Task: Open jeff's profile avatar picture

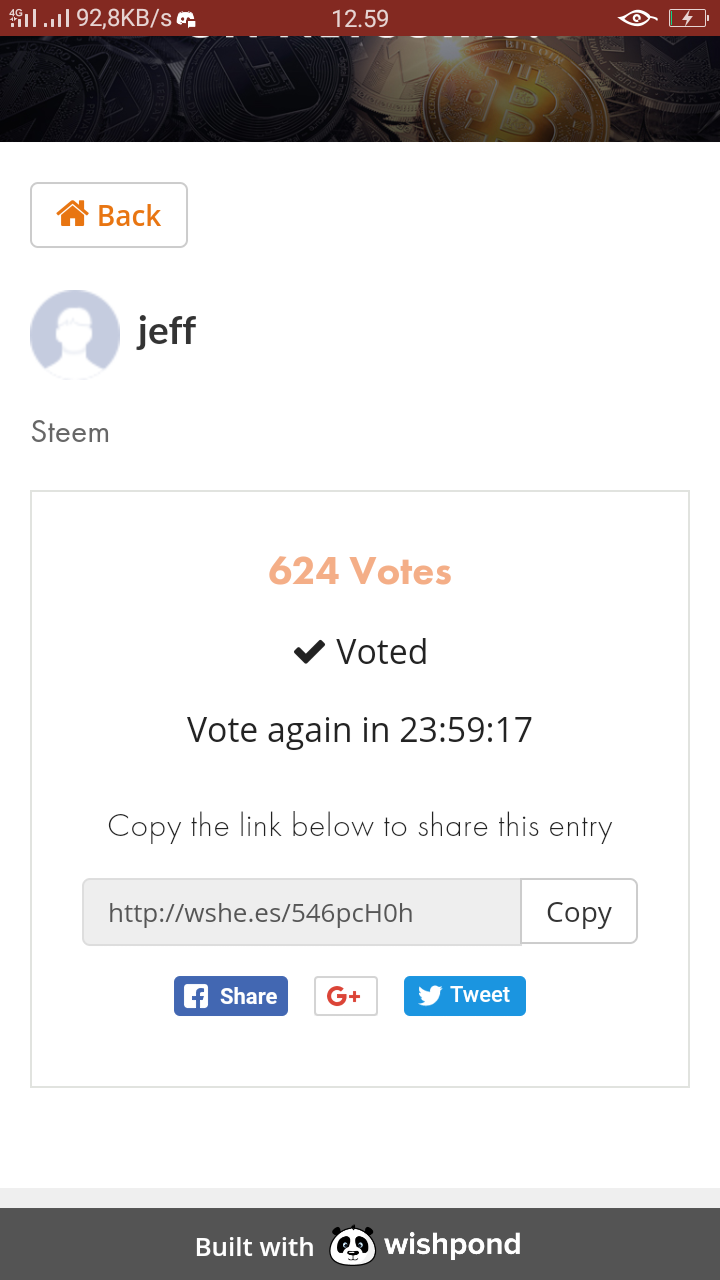Action: (75, 335)
